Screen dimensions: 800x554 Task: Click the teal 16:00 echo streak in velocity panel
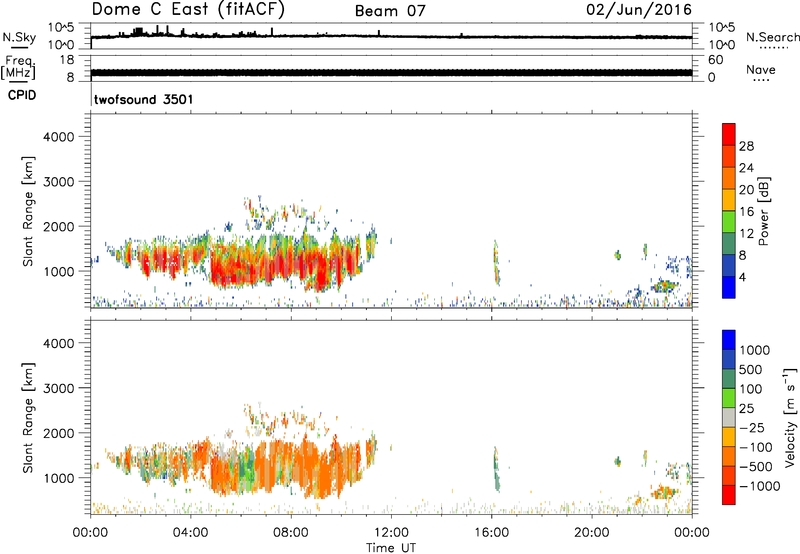496,470
